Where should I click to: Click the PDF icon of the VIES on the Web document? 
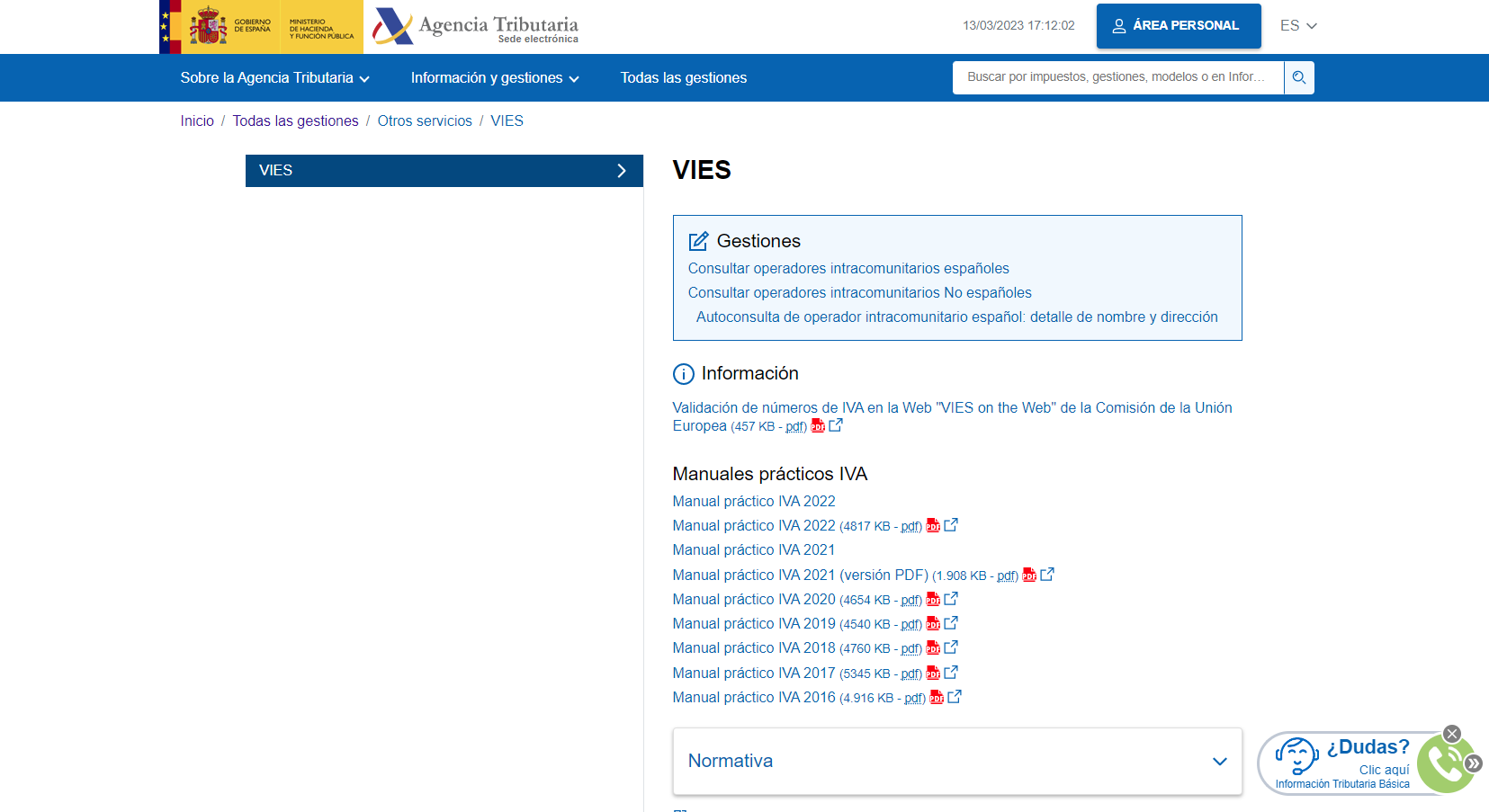pos(818,425)
